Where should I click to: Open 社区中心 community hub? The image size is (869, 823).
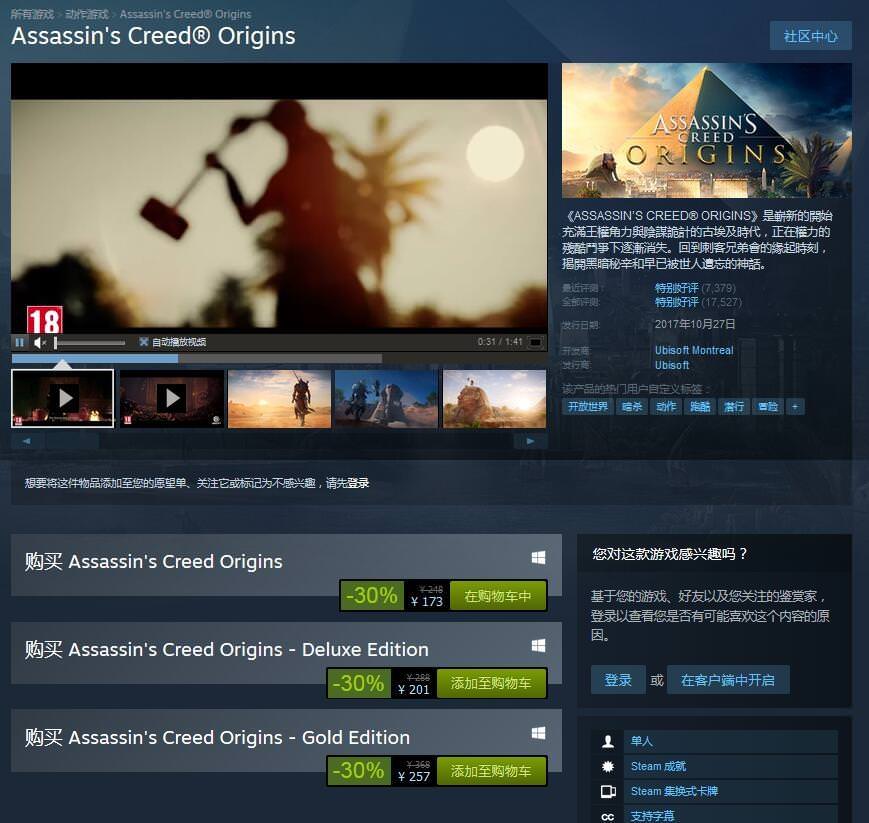pos(810,36)
